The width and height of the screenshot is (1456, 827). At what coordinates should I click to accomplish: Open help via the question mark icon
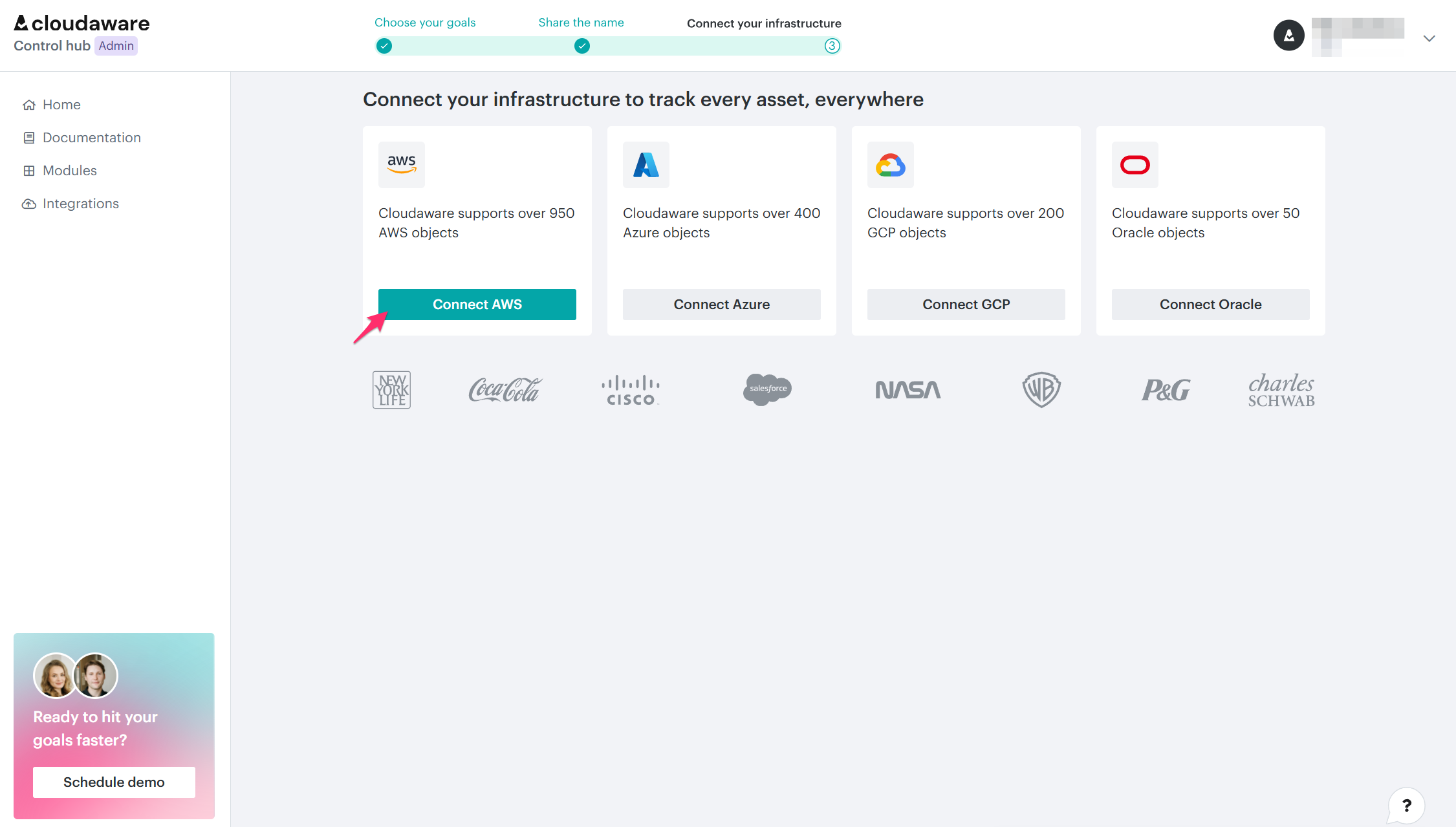(x=1407, y=805)
